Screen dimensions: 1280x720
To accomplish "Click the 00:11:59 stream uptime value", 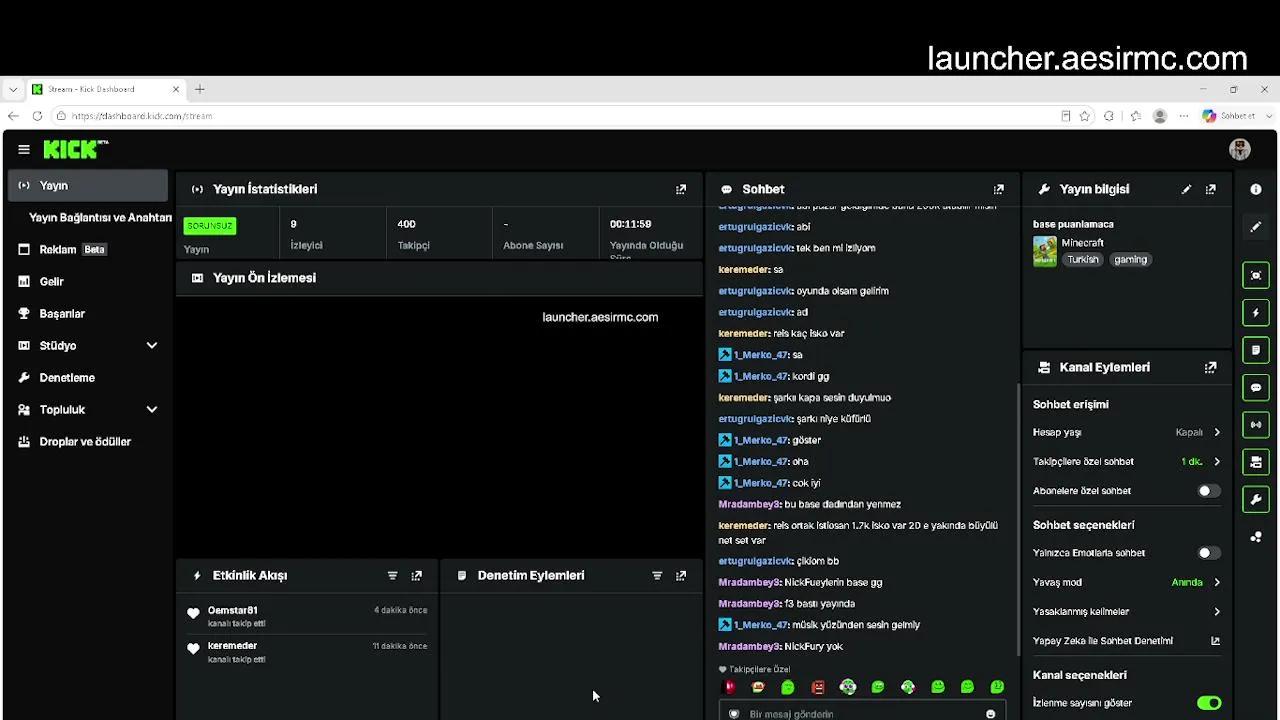I will tap(631, 224).
